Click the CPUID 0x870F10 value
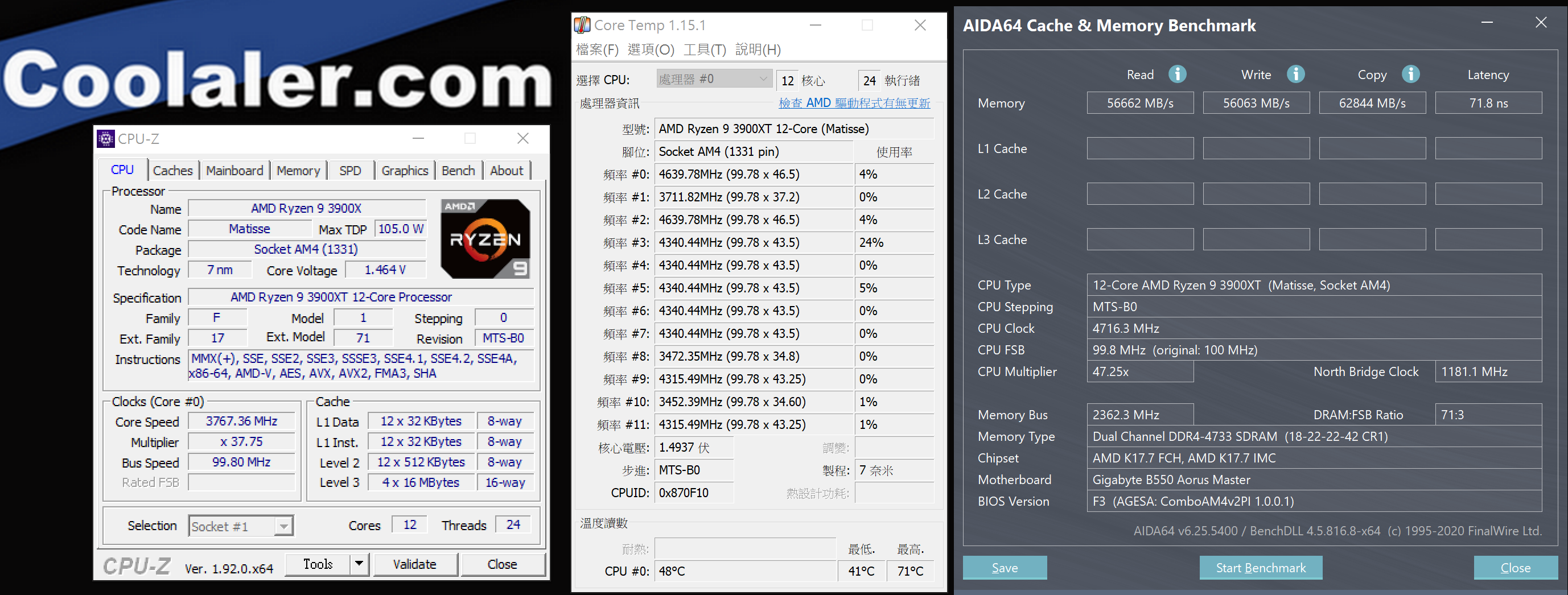This screenshot has width=1568, height=595. coord(694,493)
